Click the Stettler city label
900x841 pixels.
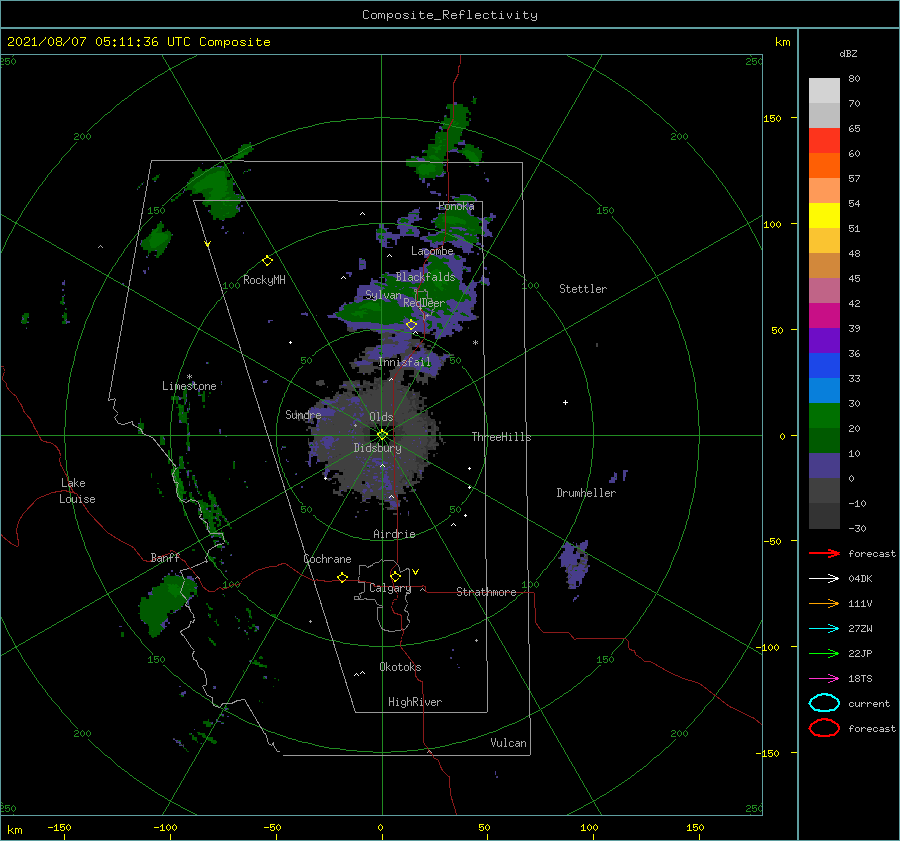coord(583,289)
